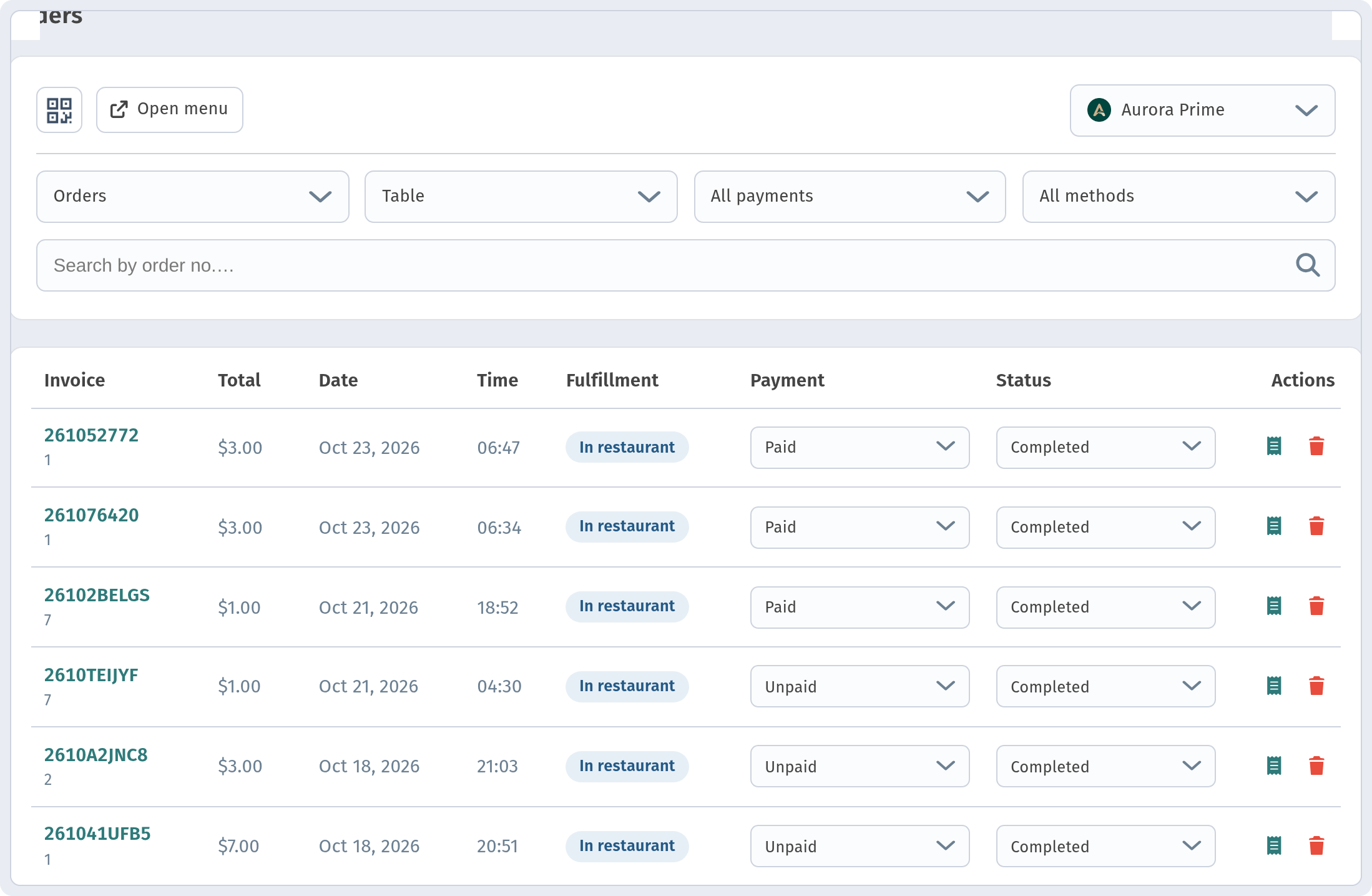Delete order 2610TEIJYF with trash icon
Image resolution: width=1372 pixels, height=896 pixels.
click(x=1316, y=686)
